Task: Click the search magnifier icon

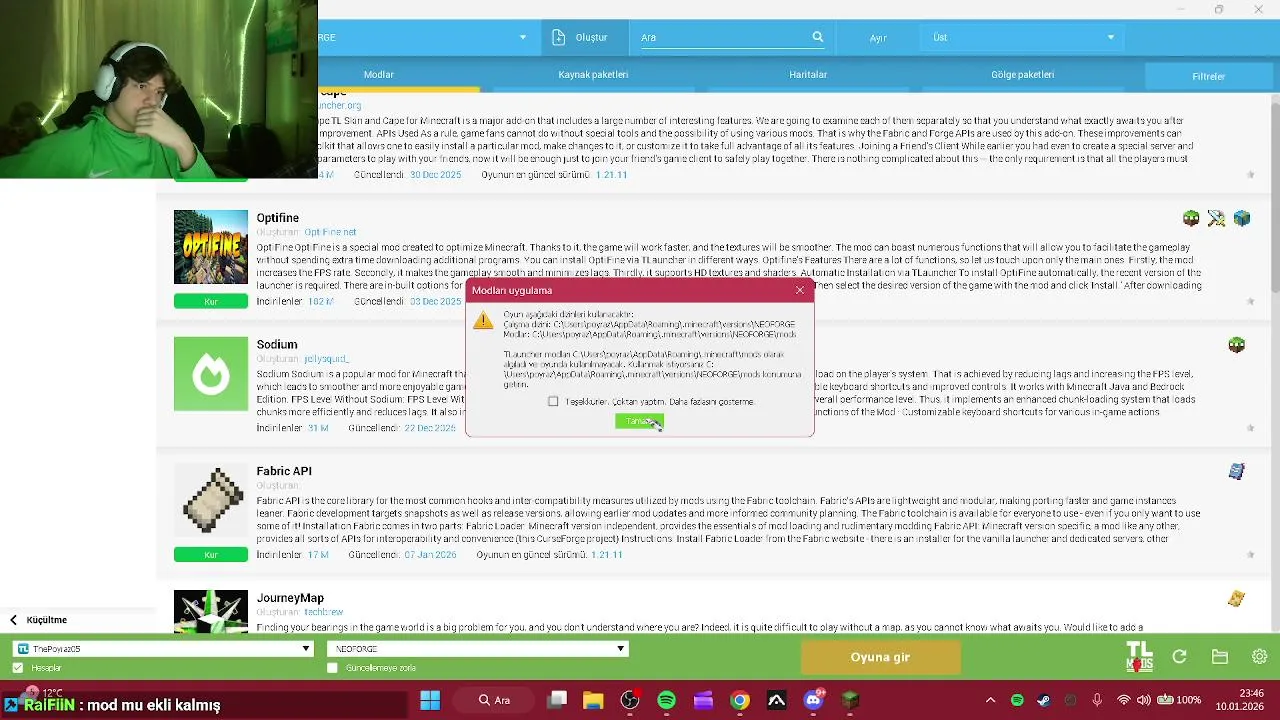Action: (x=817, y=37)
